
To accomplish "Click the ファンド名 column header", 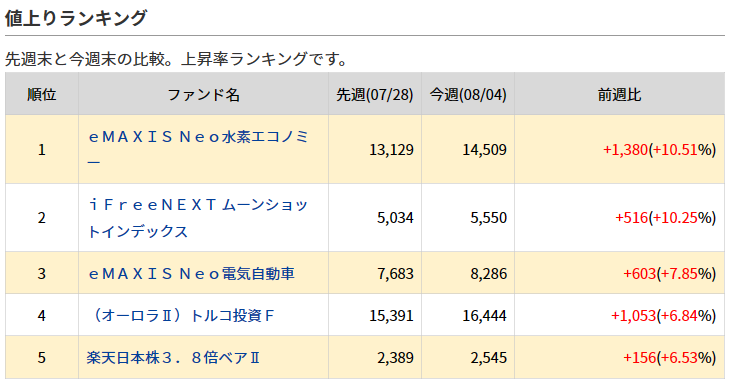I will tap(203, 94).
